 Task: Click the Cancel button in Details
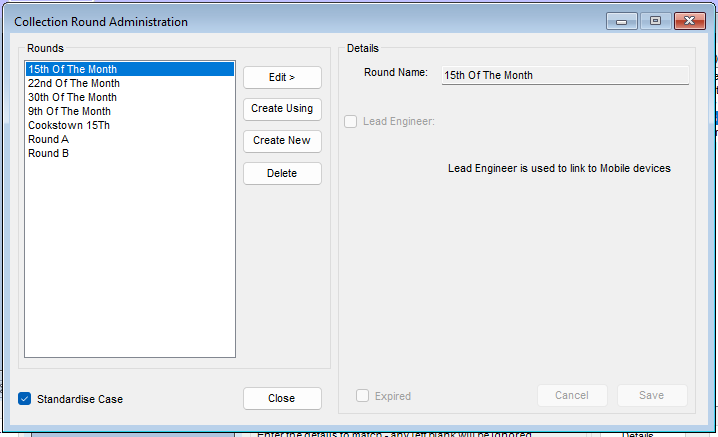coord(572,395)
